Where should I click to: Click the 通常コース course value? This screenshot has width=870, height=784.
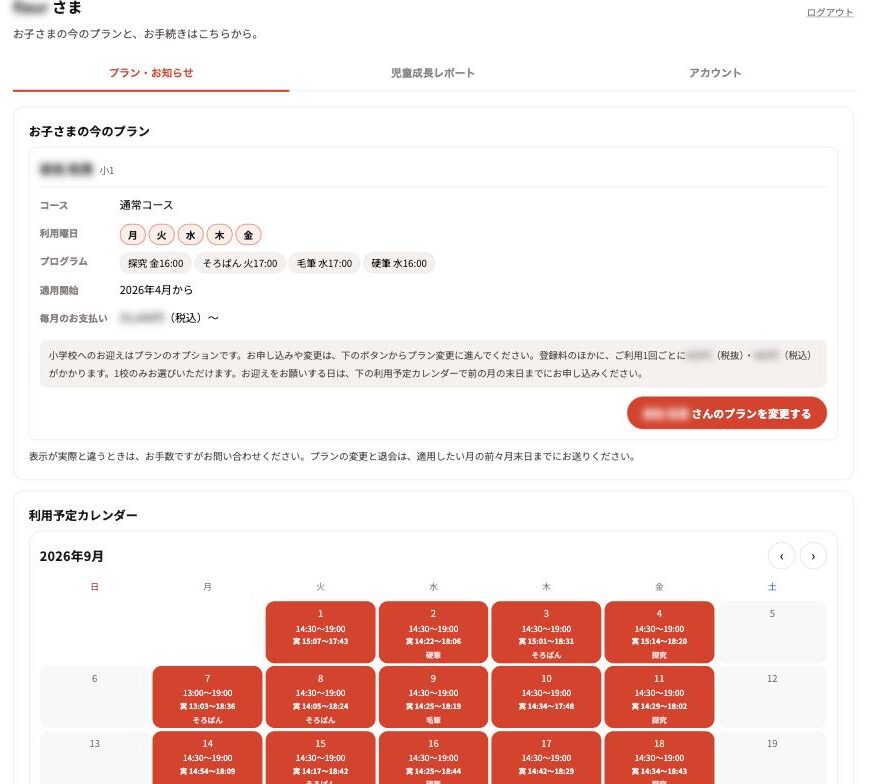click(x=146, y=205)
